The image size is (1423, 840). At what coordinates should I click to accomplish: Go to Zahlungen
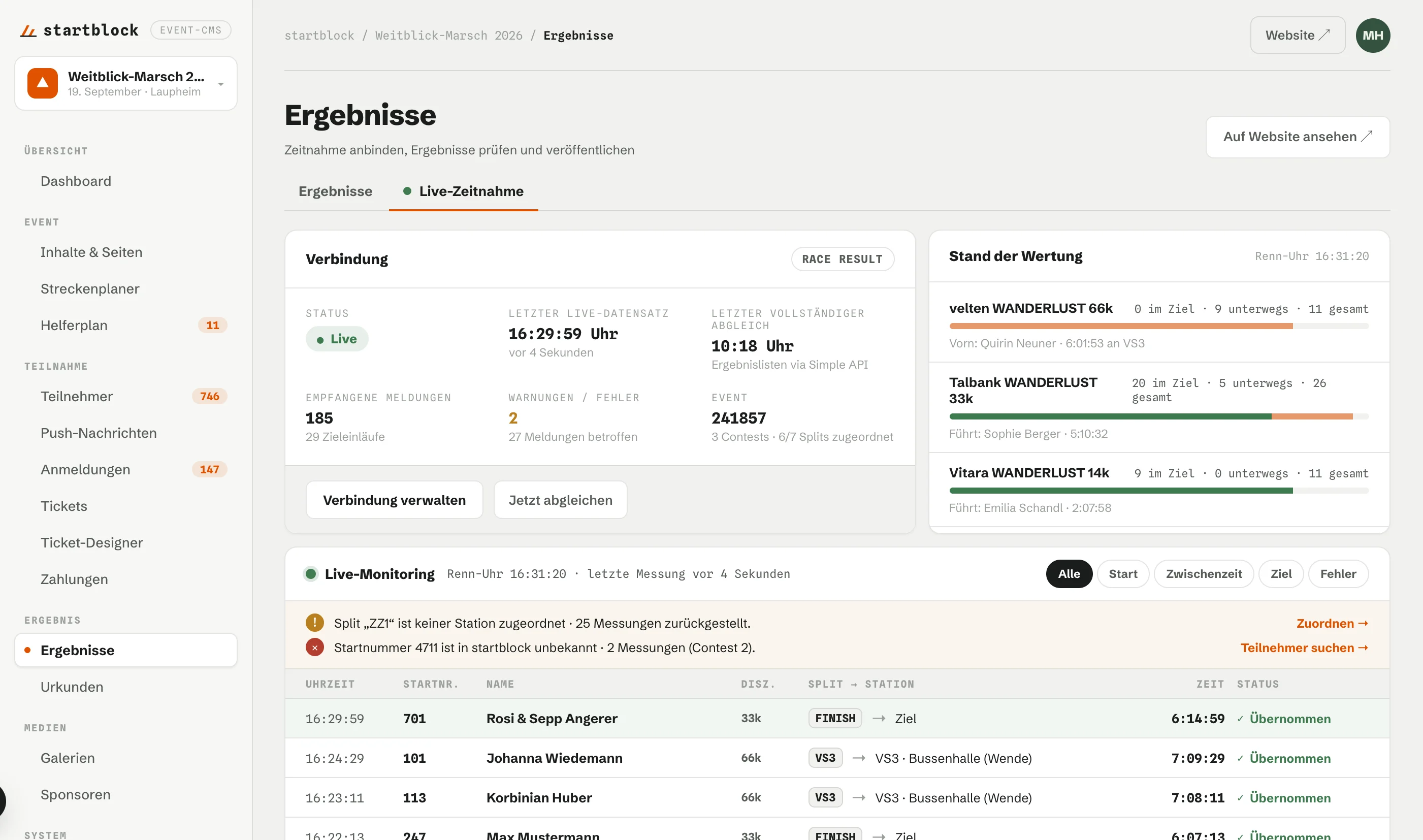(x=125, y=579)
